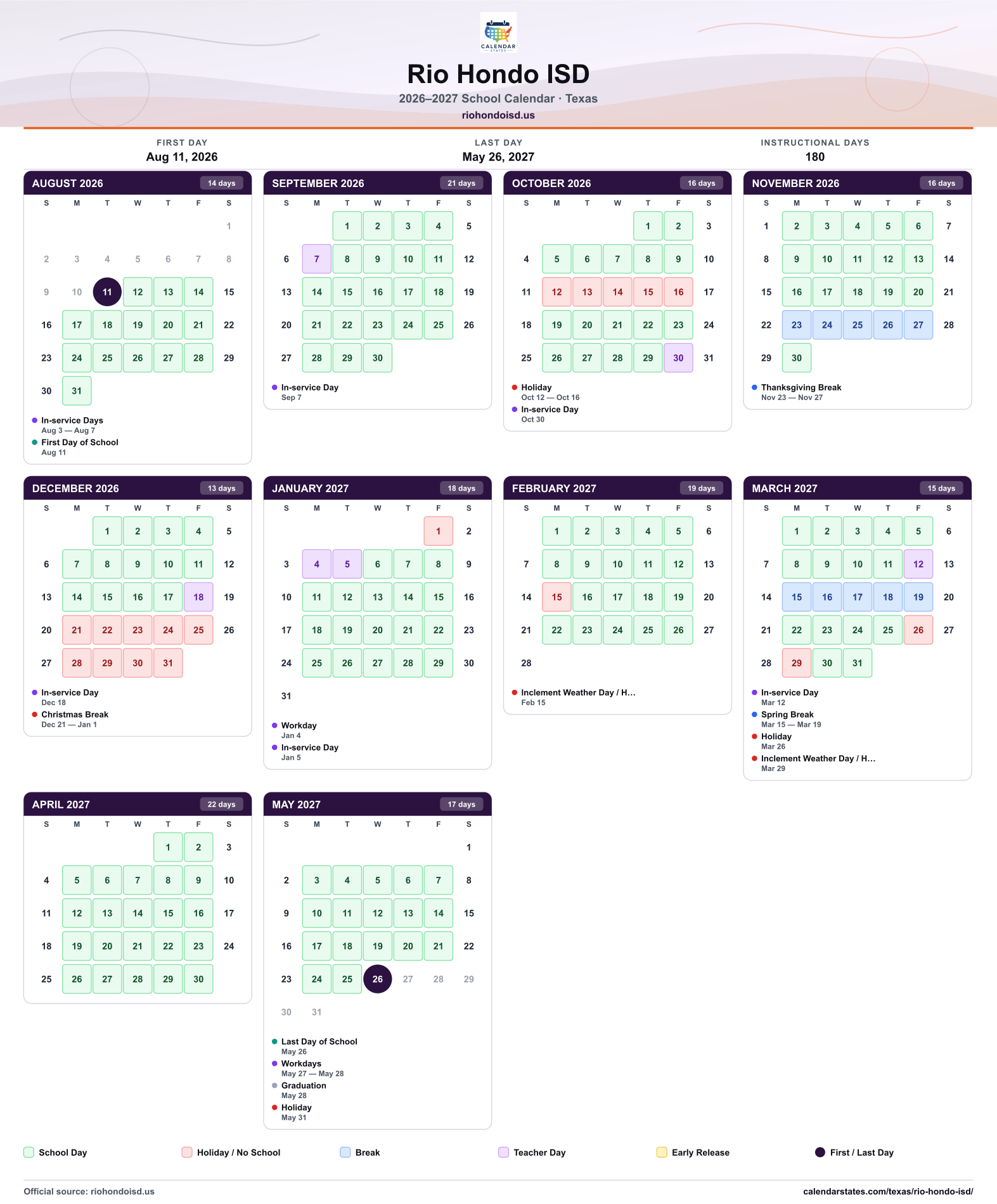Select May 26 last day circle
Image resolution: width=997 pixels, height=1204 pixels.
(378, 980)
